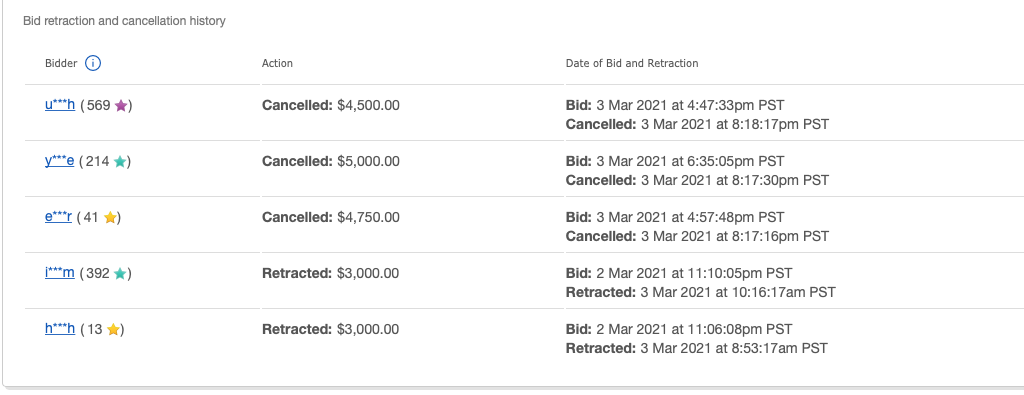Click the Bidder column header
This screenshot has width=1024, height=395.
61,63
